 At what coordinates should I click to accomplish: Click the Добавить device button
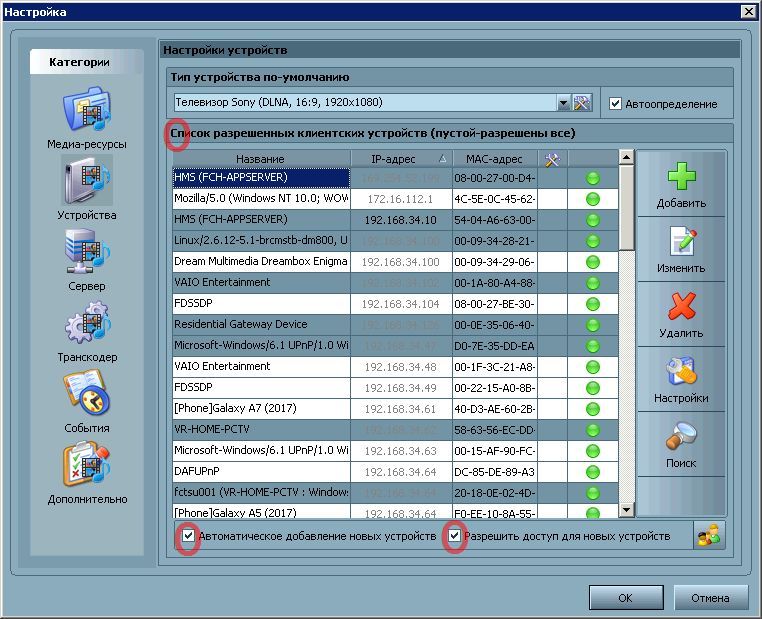click(681, 185)
